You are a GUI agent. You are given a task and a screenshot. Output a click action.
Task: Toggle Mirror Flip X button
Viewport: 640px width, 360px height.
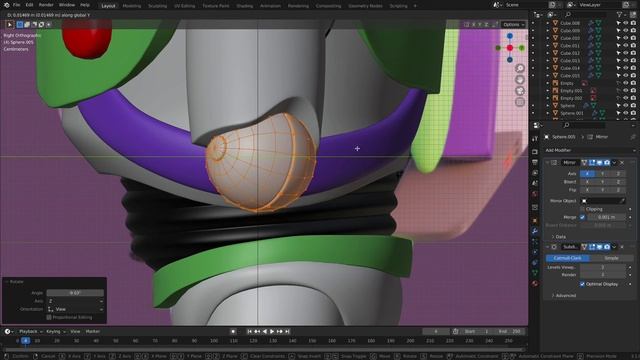[587, 190]
